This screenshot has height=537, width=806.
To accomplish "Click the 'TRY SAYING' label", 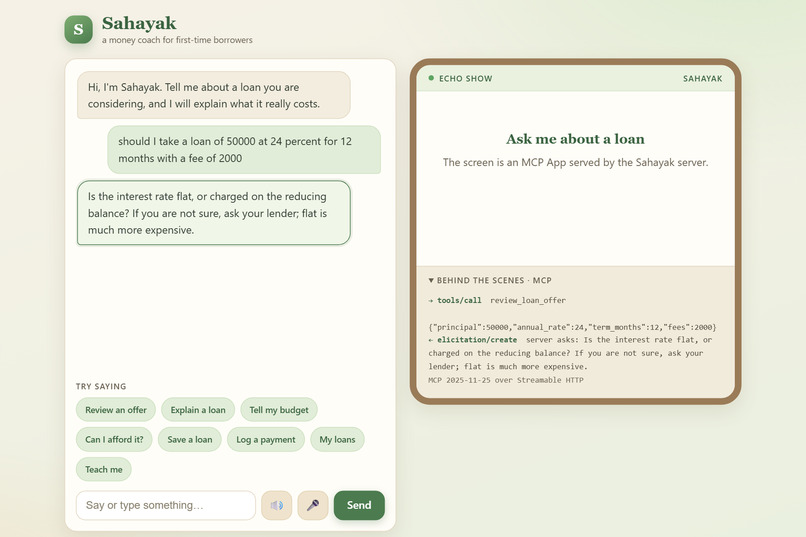I will click(x=101, y=386).
